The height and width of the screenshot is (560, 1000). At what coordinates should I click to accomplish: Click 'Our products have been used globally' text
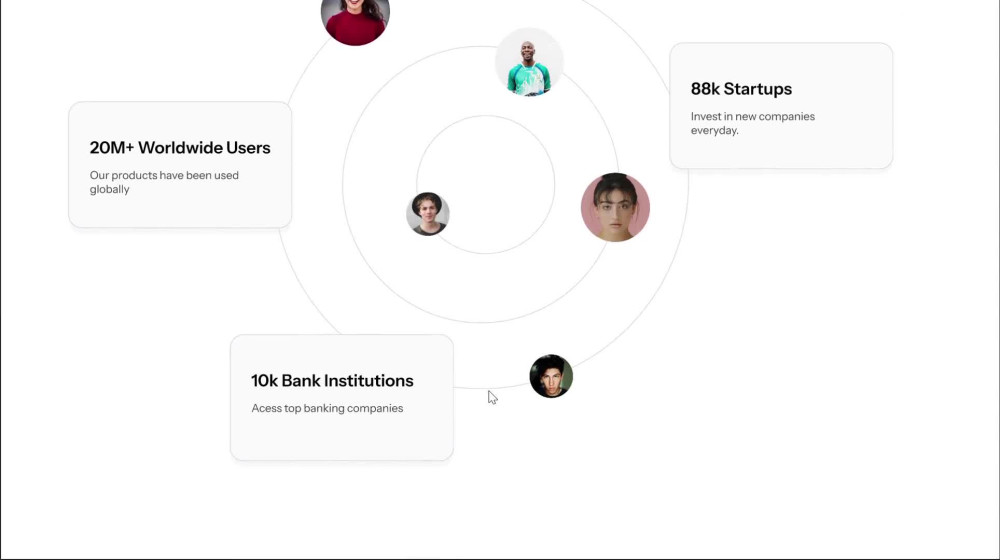[164, 182]
